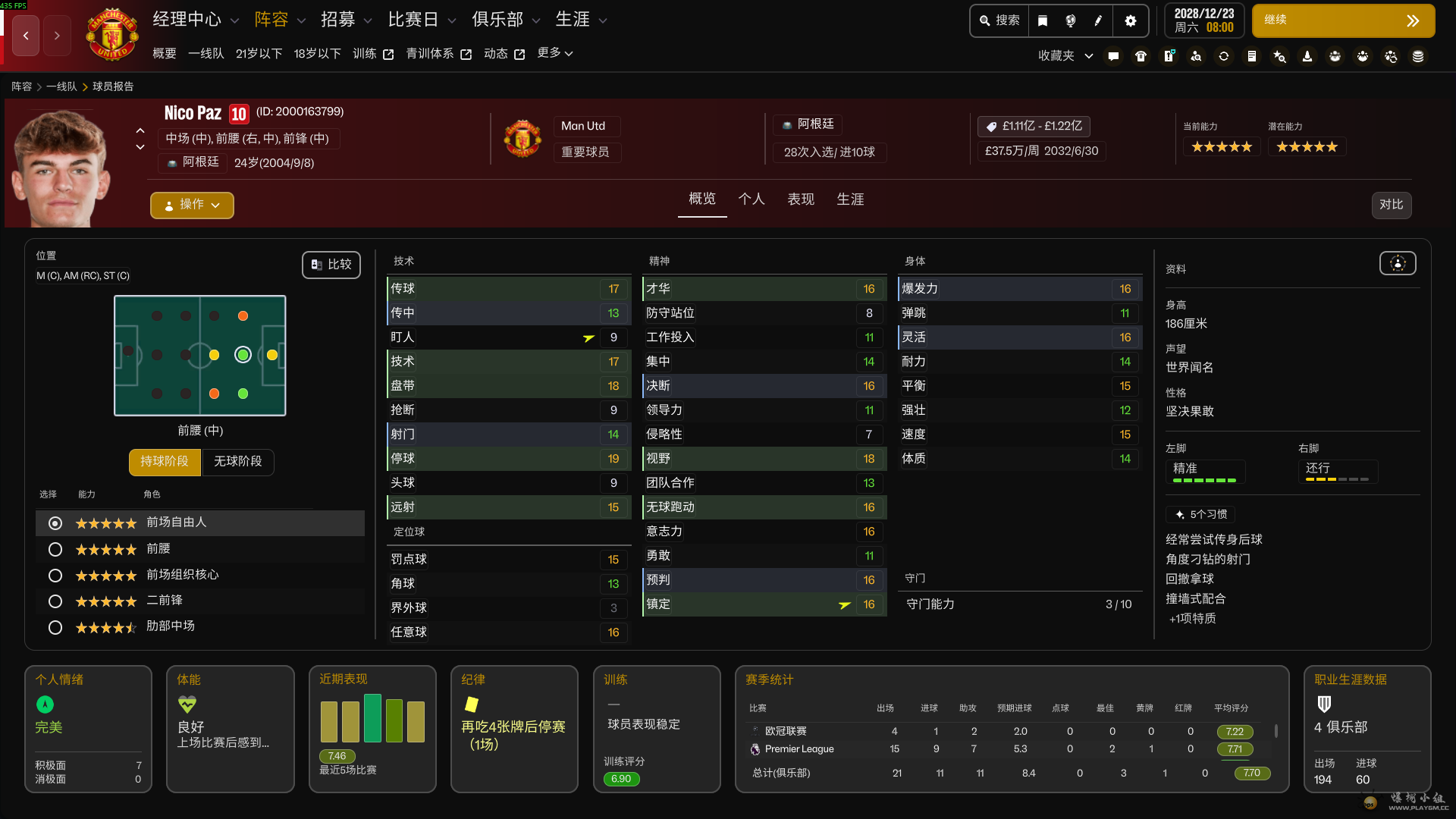This screenshot has height=819, width=1456.
Task: Click the training cone shortcut icon
Action: click(x=1307, y=56)
